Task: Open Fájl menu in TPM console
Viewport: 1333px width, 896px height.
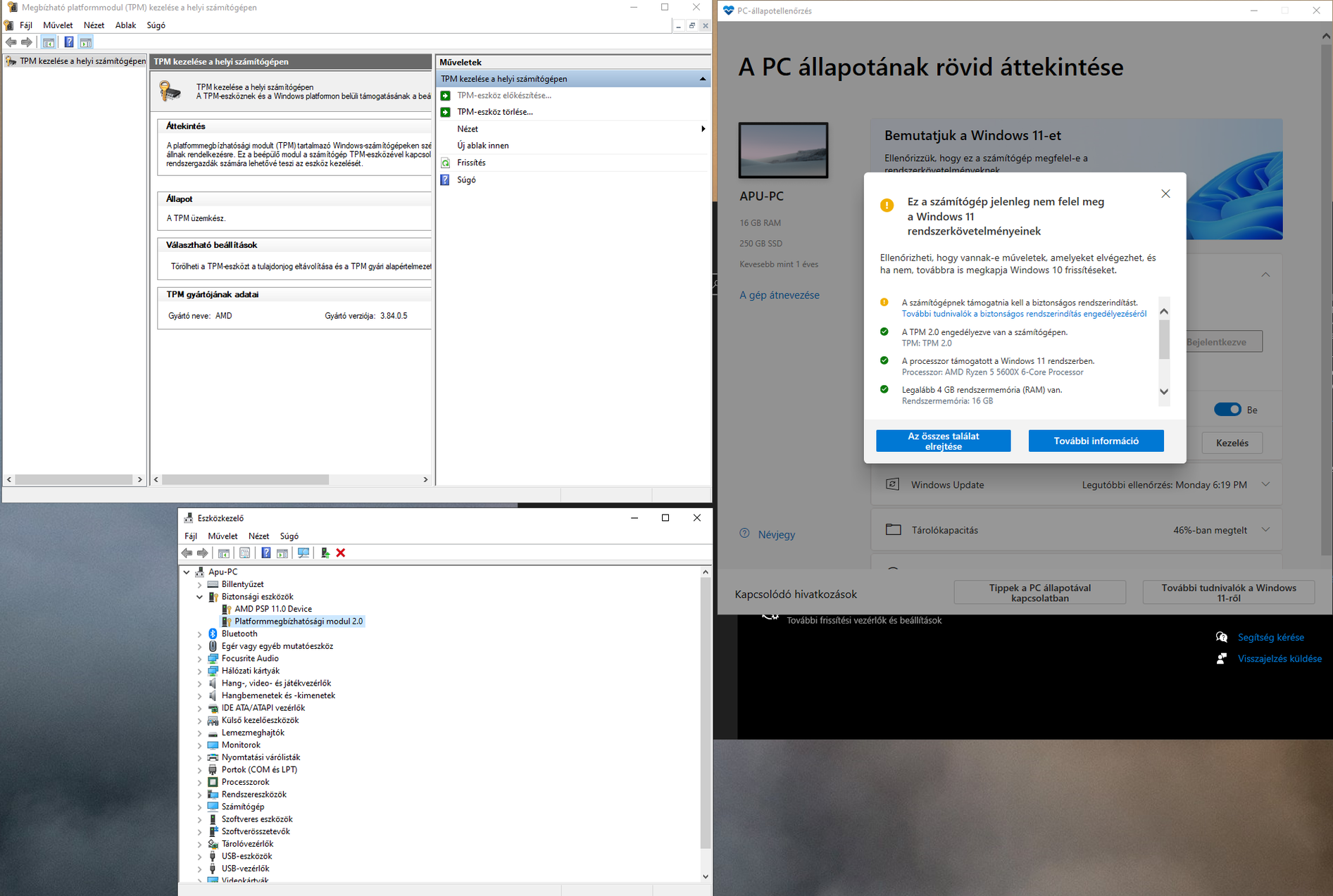Action: [26, 25]
